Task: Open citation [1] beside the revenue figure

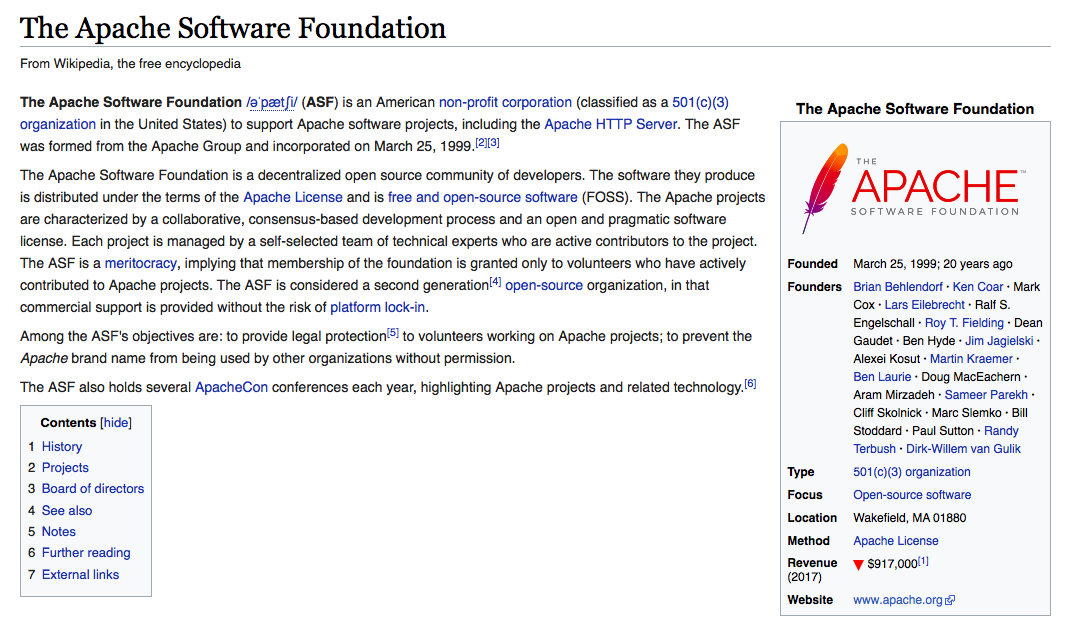Action: 923,561
